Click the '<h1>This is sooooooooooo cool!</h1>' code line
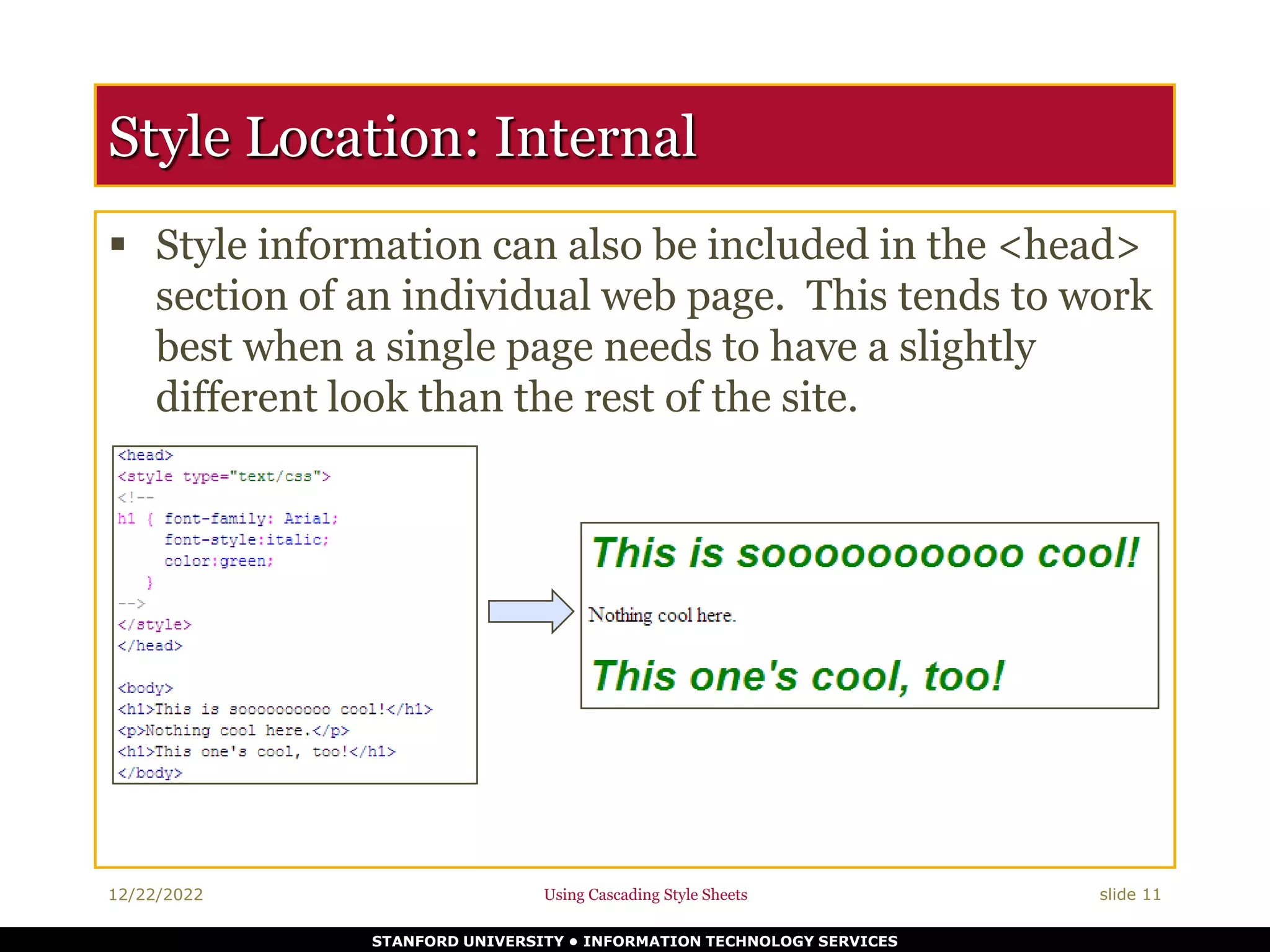Image resolution: width=1270 pixels, height=952 pixels. pyautogui.click(x=275, y=709)
